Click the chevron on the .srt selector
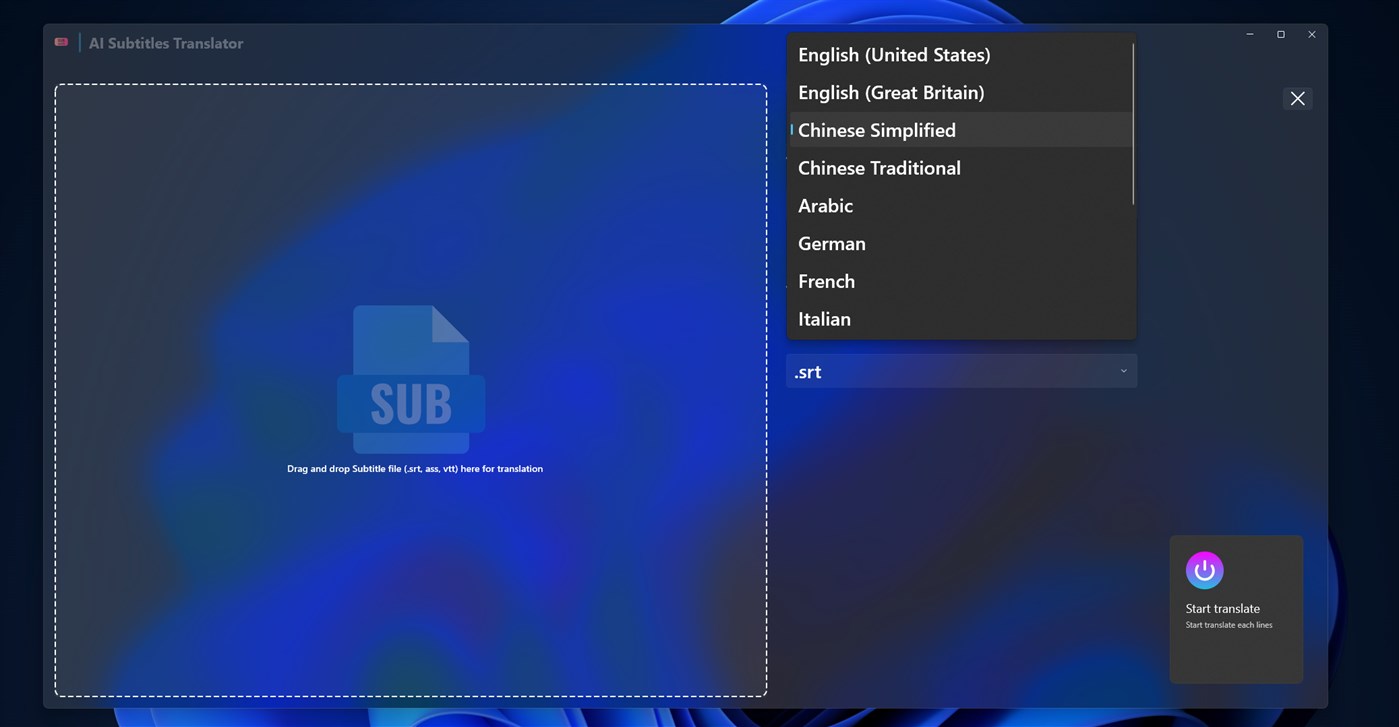The width and height of the screenshot is (1399, 727). [x=1122, y=370]
